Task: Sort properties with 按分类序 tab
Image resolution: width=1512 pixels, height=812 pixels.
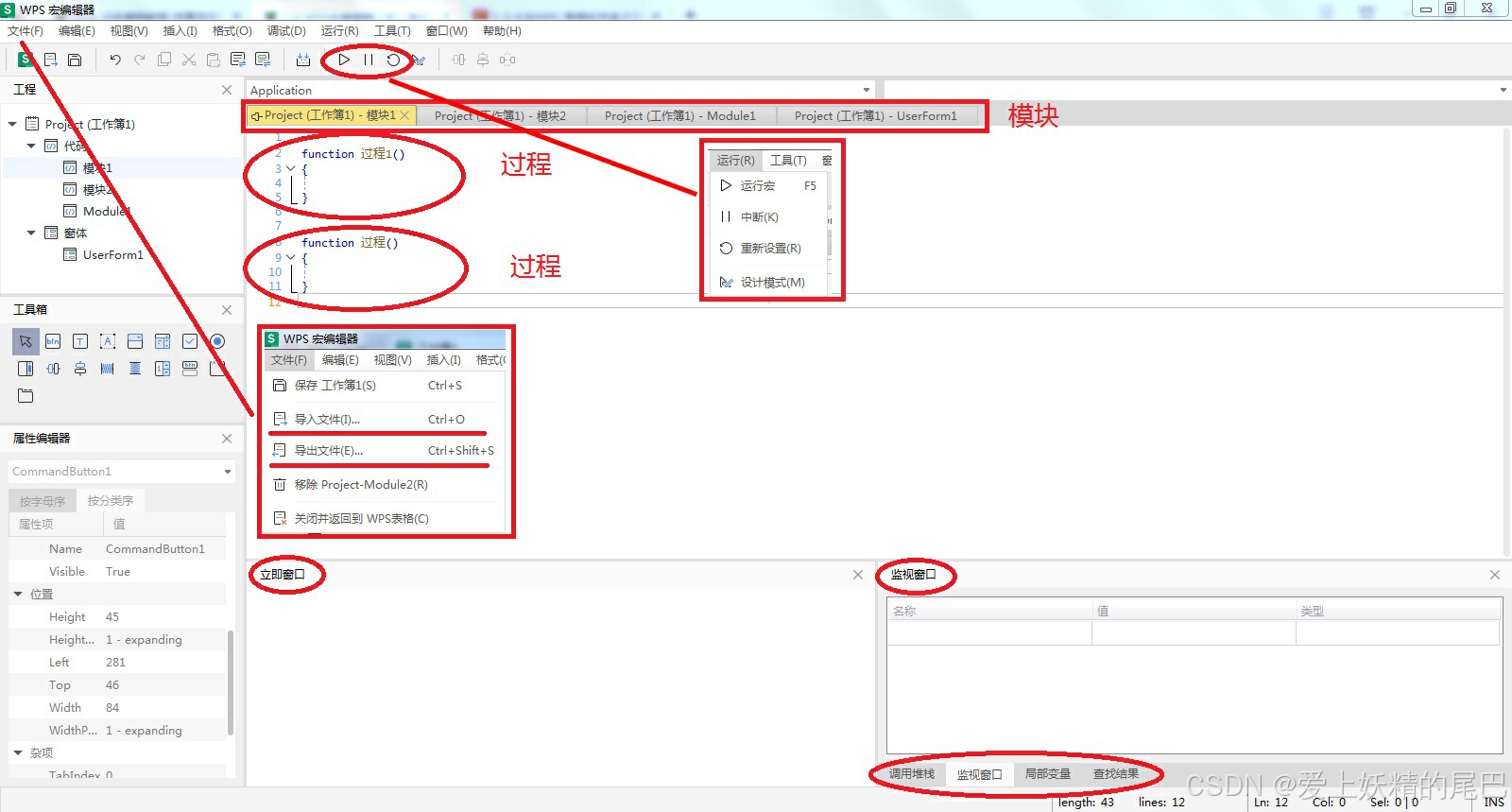Action: coord(111,501)
